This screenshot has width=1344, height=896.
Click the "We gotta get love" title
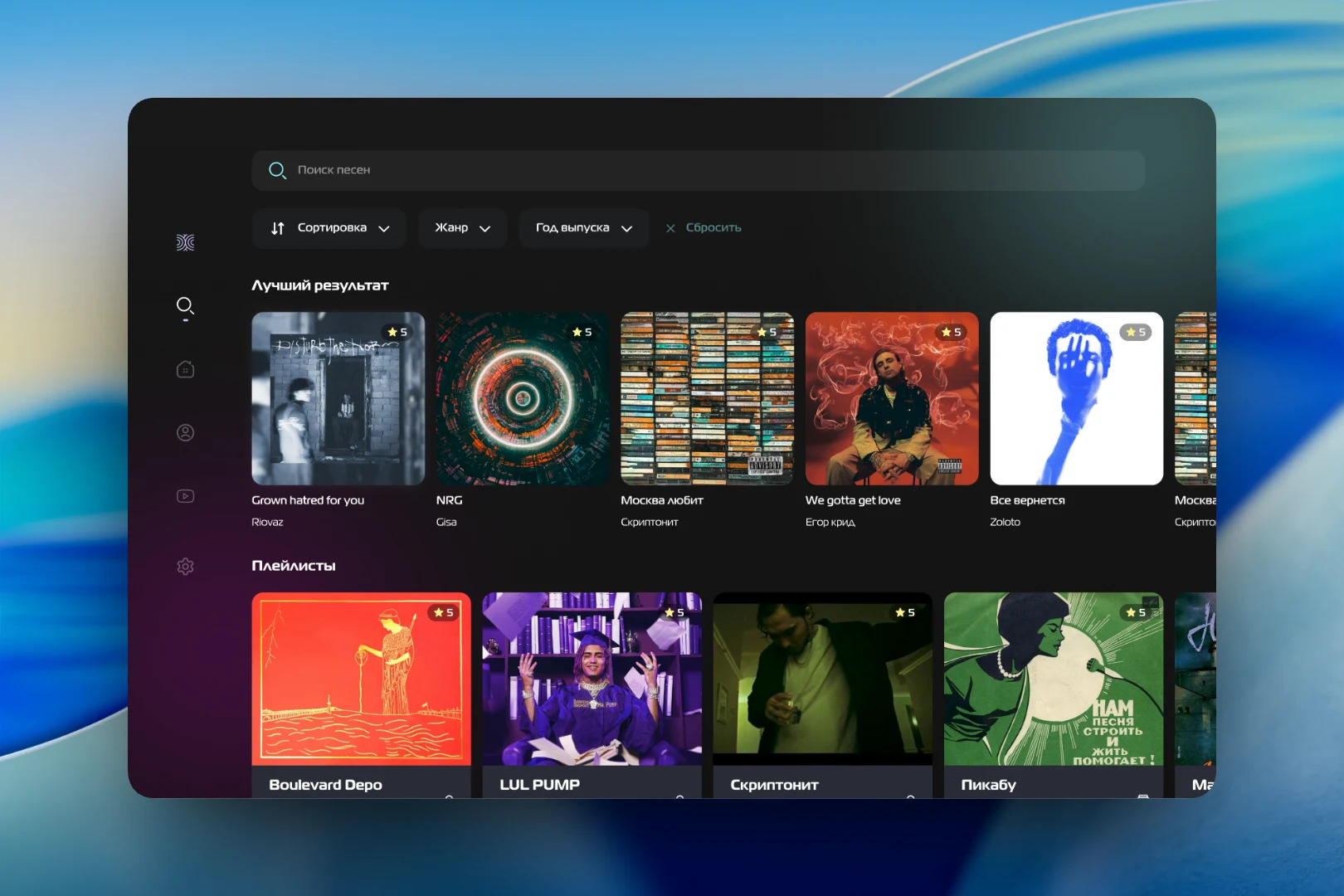click(853, 500)
